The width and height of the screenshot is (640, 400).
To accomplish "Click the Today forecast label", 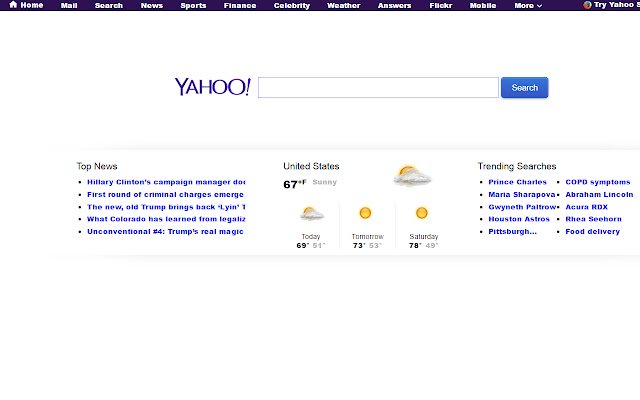I will point(311,237).
